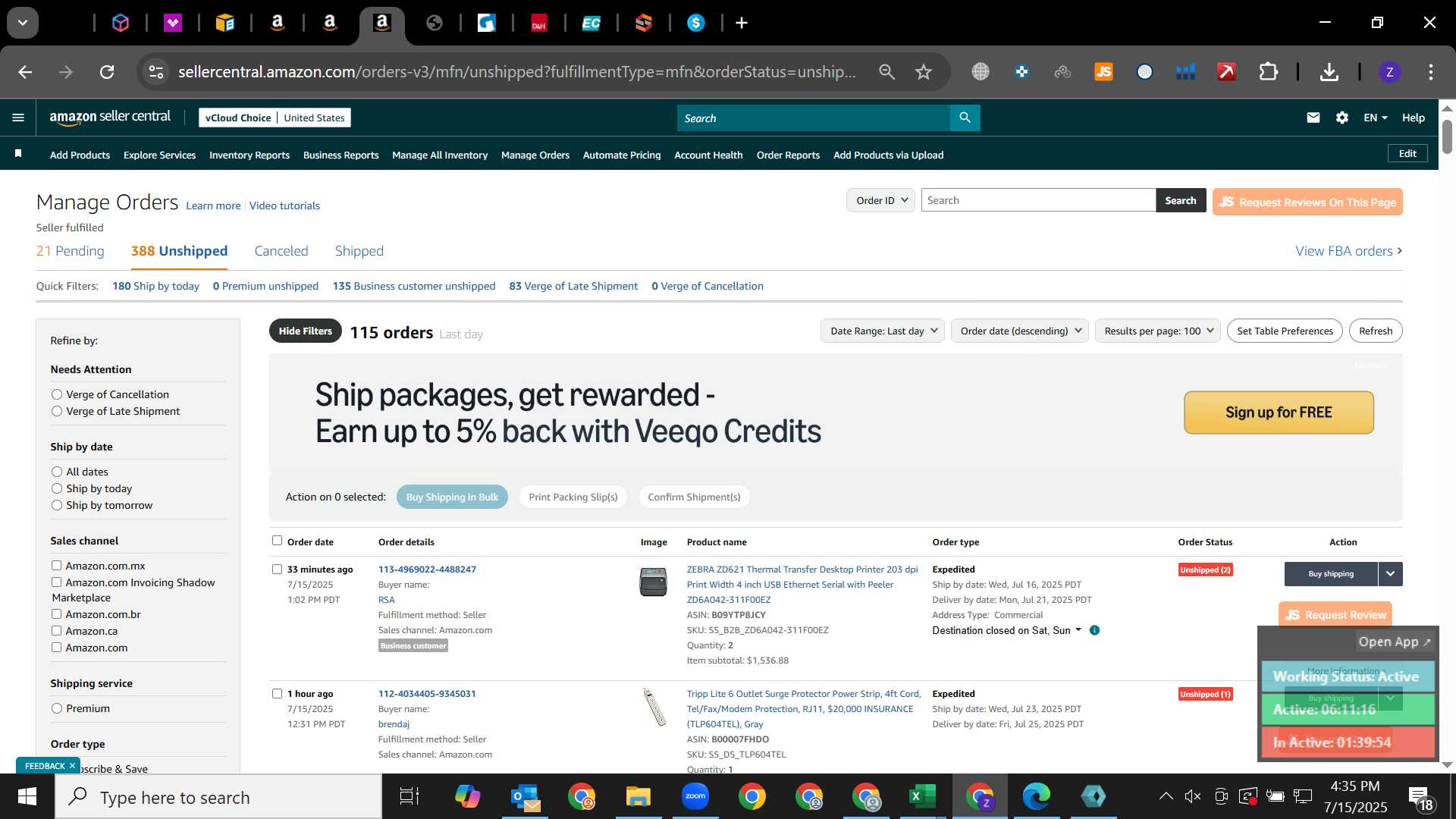Open Manage All Inventory menu item
Screen dimensions: 1456x819
coord(440,155)
